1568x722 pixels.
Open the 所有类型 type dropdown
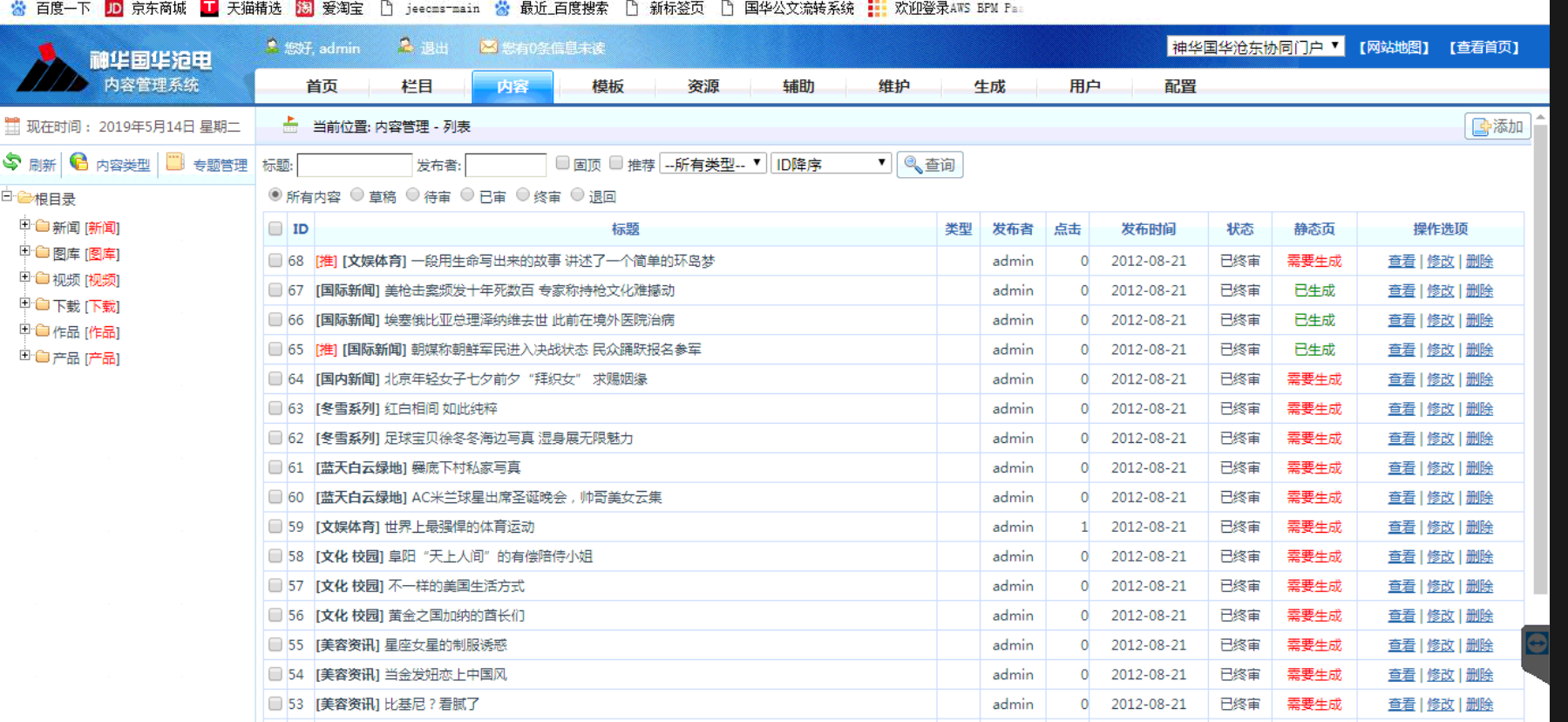point(713,164)
